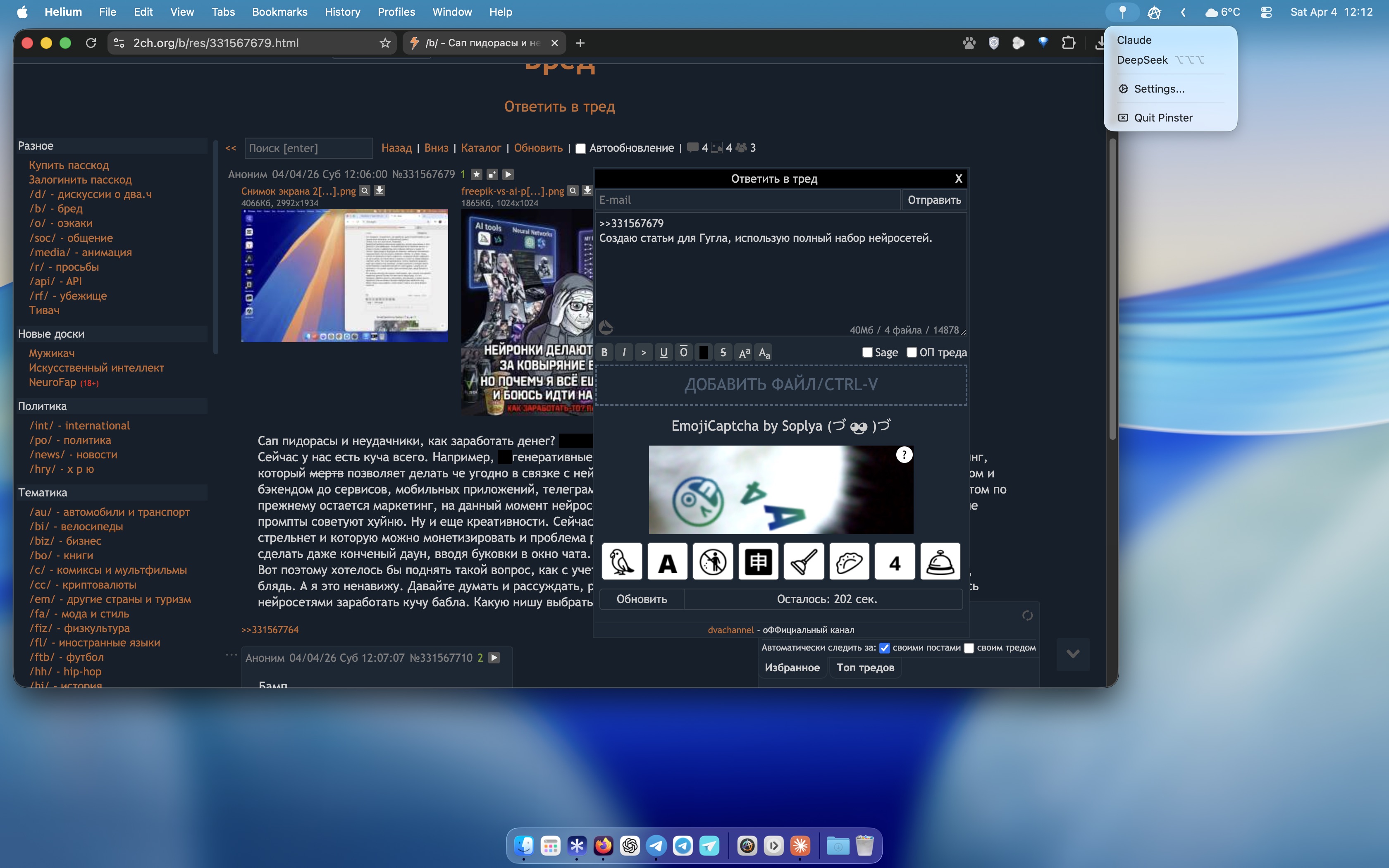1389x868 pixels.
Task: Select Settings... in Pinster menu
Action: tap(1170, 89)
